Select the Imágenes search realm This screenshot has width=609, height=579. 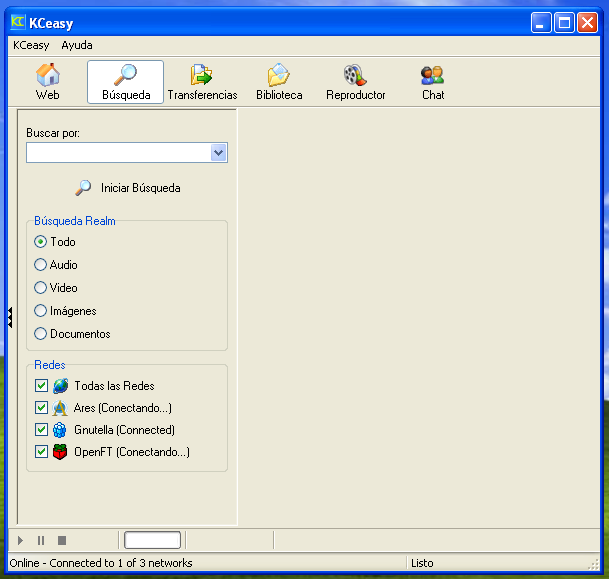[x=40, y=311]
